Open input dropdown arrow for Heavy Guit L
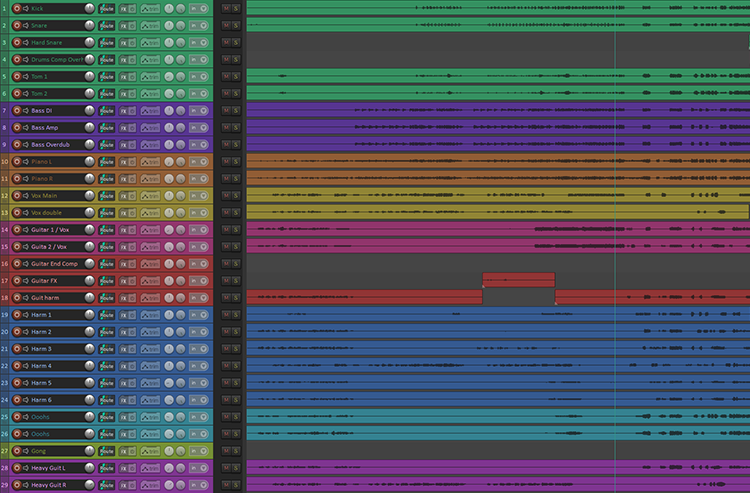This screenshot has width=750, height=493. pos(204,468)
